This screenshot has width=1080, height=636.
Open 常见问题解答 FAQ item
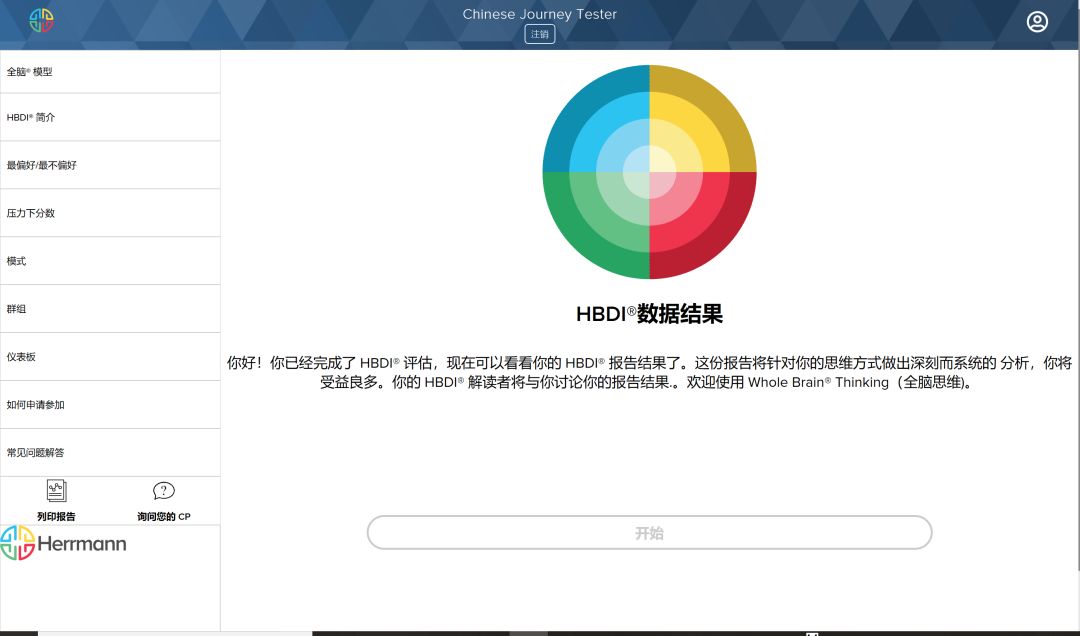110,453
